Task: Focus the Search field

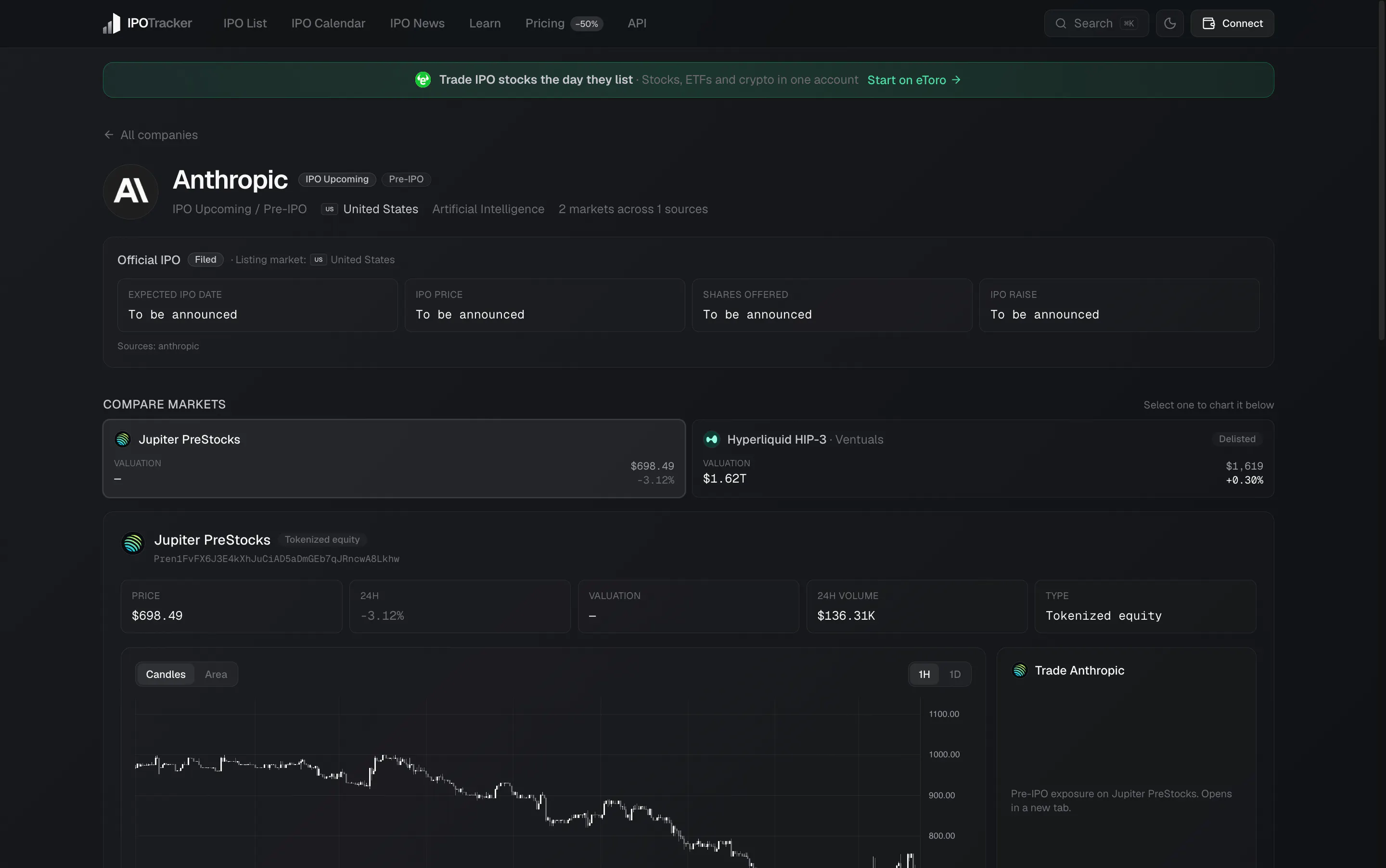Action: [1097, 24]
